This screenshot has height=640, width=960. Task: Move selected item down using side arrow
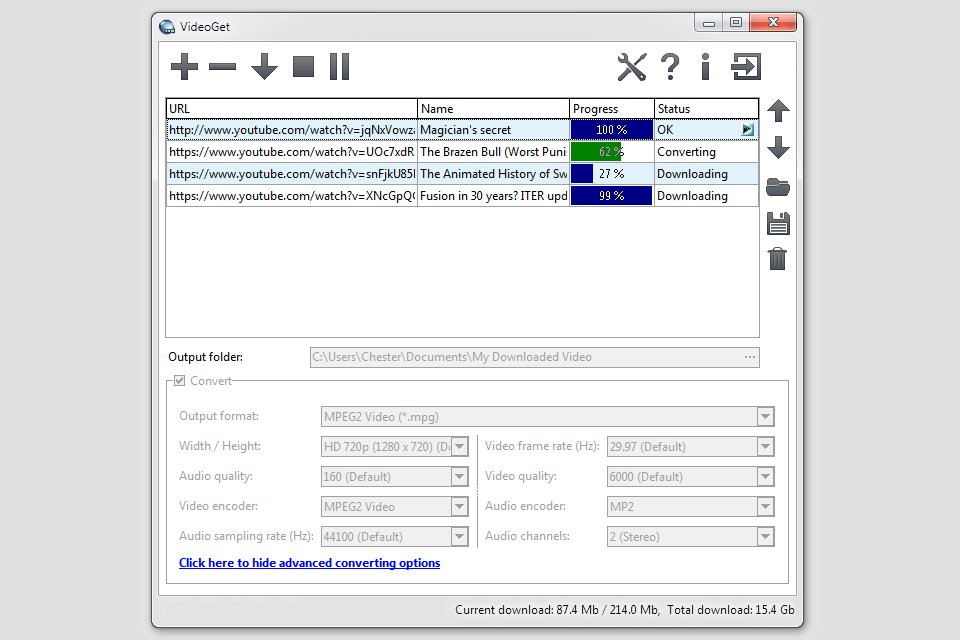(778, 148)
